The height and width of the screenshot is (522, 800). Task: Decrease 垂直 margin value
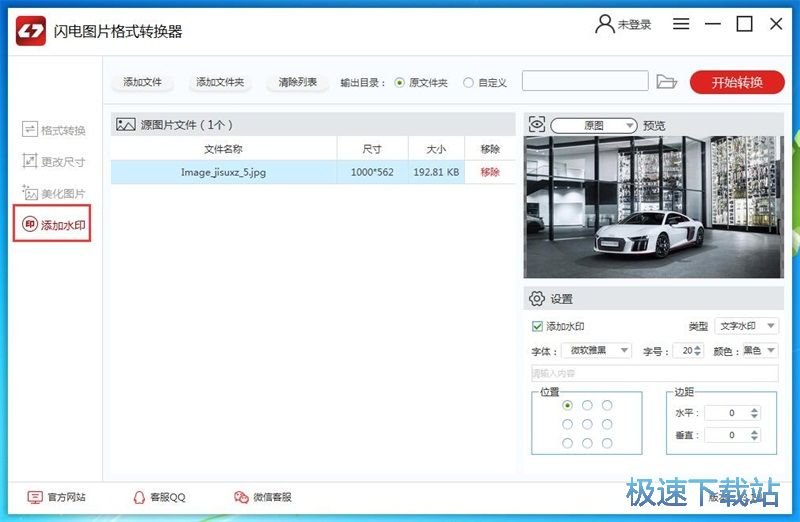coord(755,439)
